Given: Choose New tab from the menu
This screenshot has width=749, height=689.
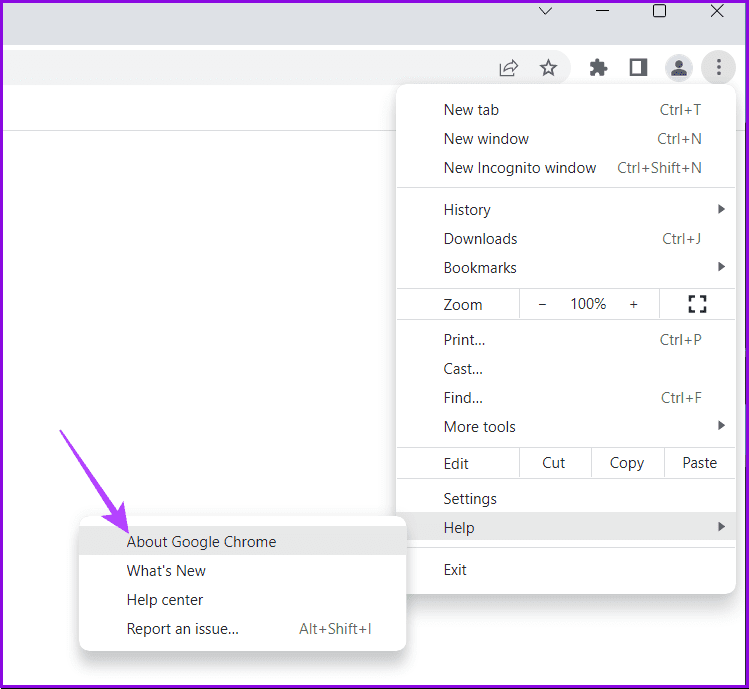Looking at the screenshot, I should 566,110.
